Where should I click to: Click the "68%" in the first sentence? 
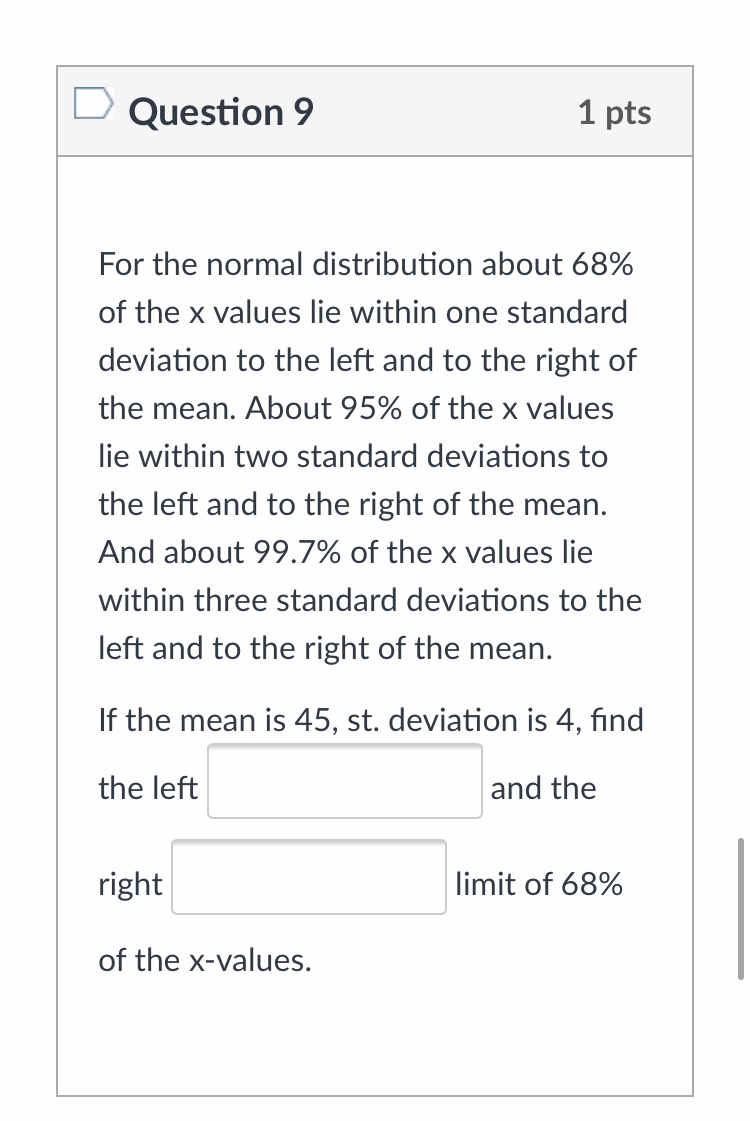(x=603, y=265)
